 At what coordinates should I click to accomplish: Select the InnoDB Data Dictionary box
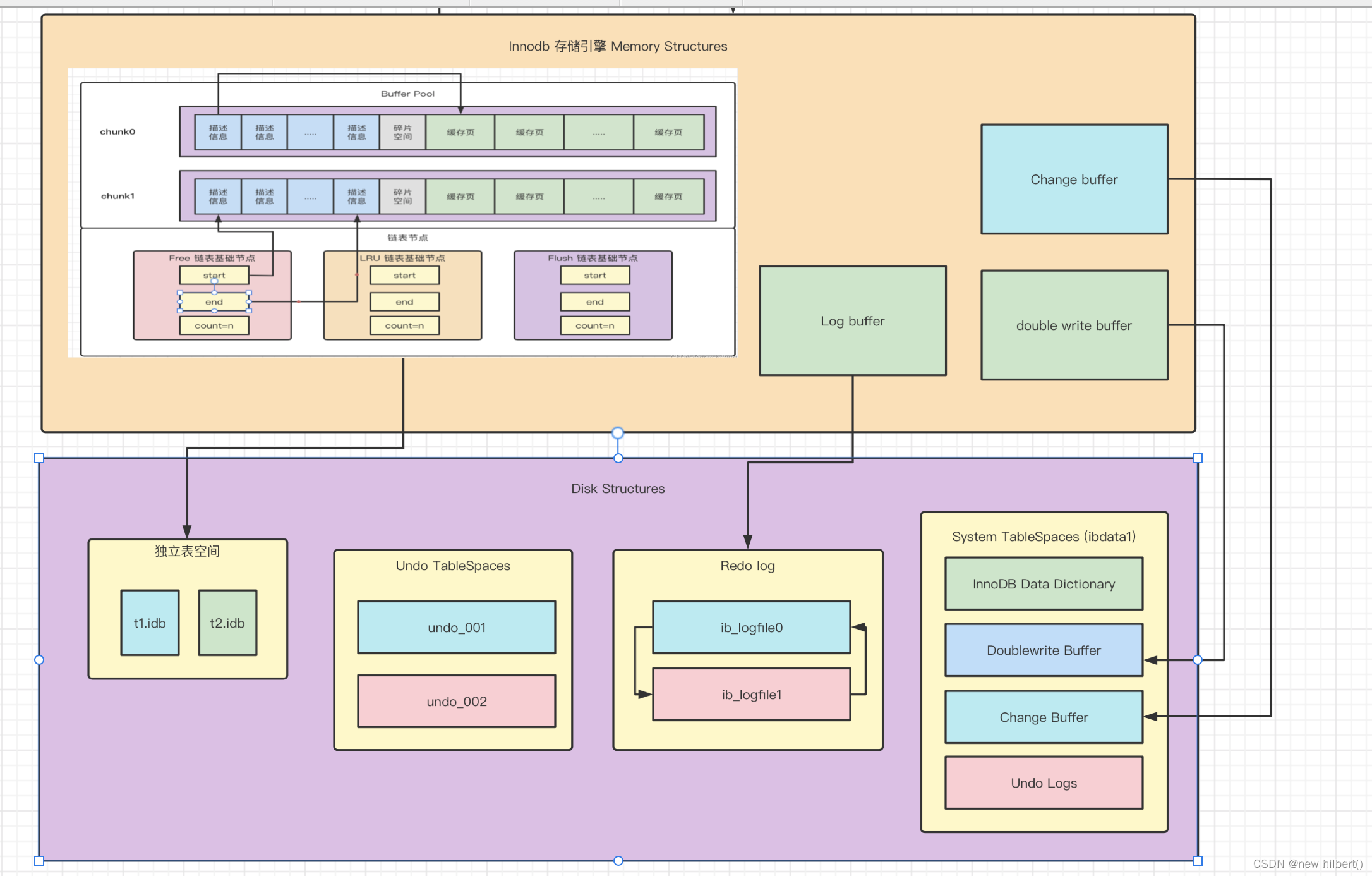tap(1044, 584)
